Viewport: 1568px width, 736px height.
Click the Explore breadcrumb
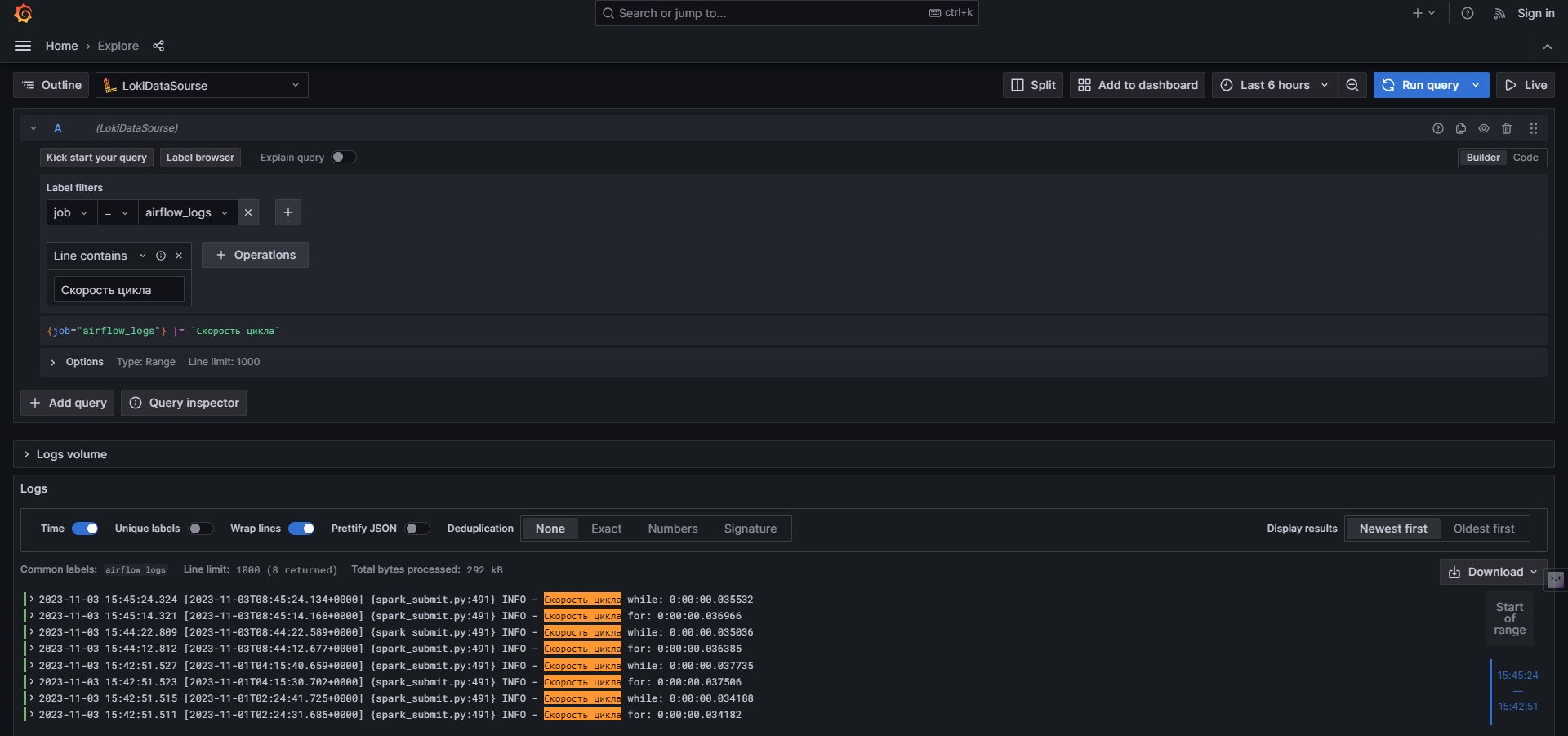(x=118, y=46)
